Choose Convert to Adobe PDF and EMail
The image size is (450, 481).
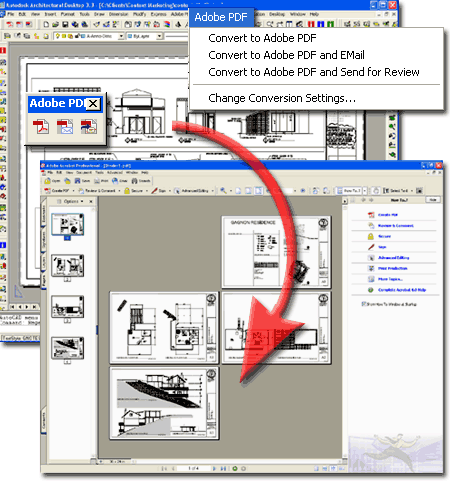[x=286, y=55]
